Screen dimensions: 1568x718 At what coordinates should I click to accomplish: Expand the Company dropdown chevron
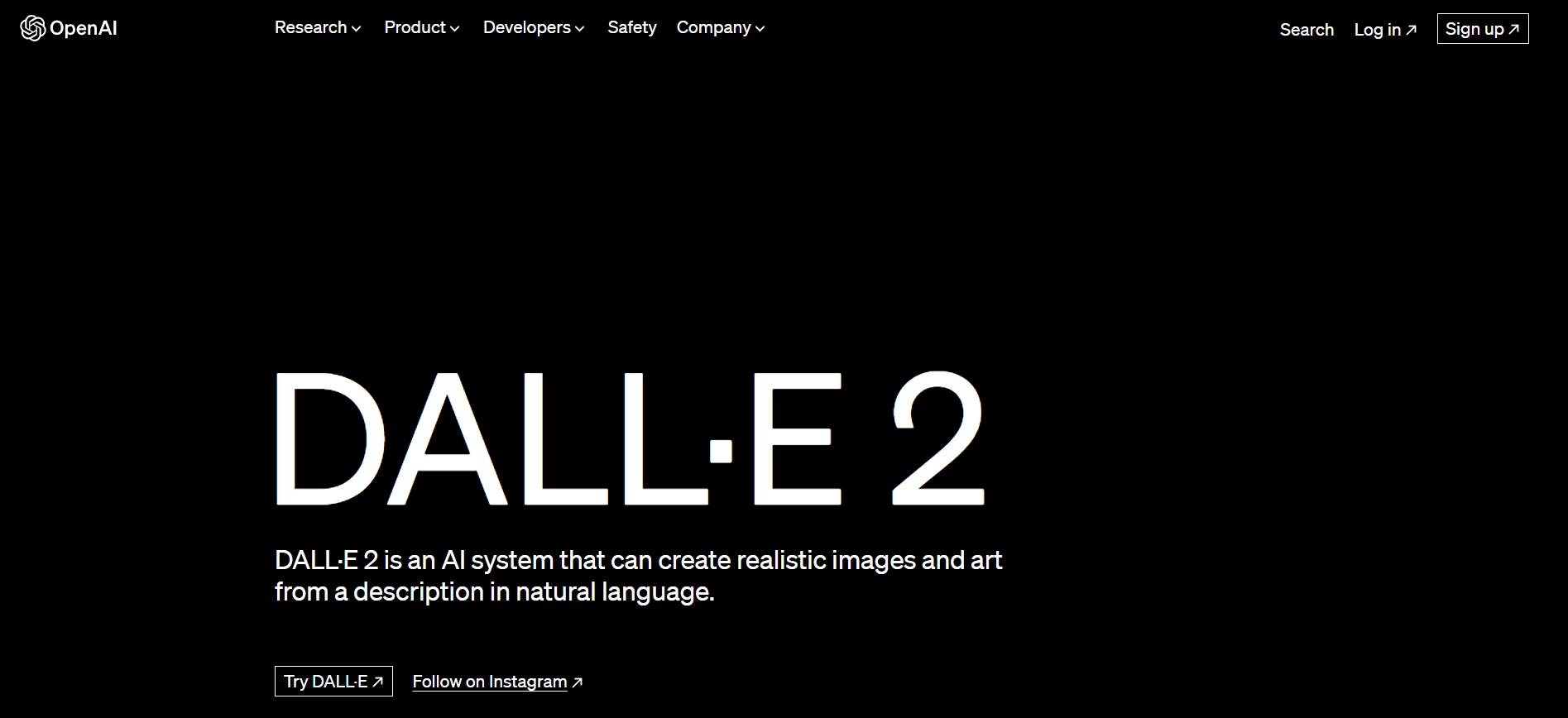coord(760,29)
